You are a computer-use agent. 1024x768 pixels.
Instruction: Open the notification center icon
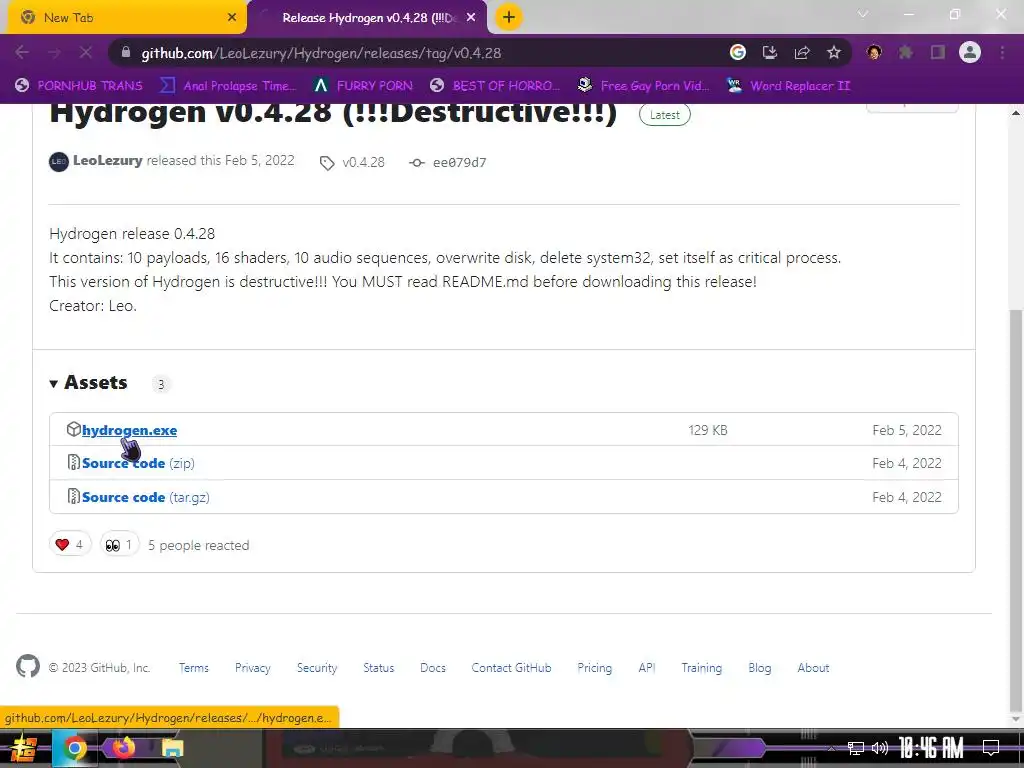[x=991, y=748]
